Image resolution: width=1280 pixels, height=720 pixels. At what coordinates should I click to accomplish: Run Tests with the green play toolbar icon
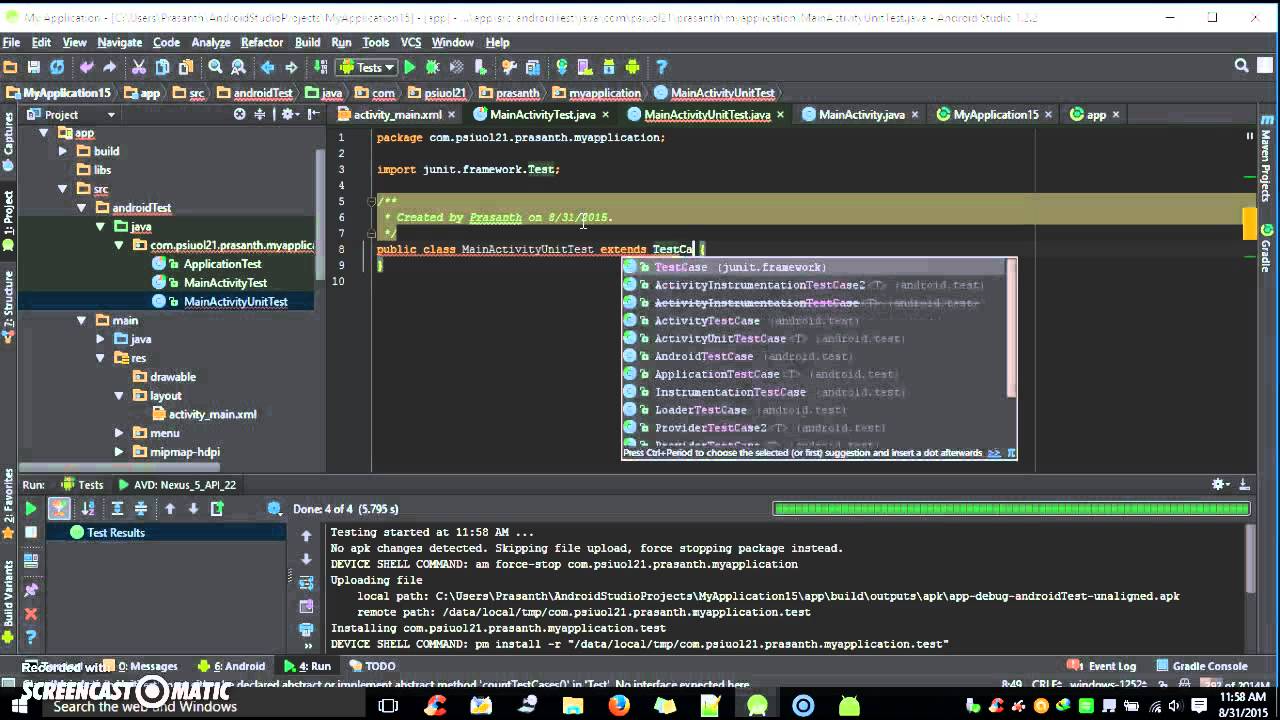tap(409, 67)
